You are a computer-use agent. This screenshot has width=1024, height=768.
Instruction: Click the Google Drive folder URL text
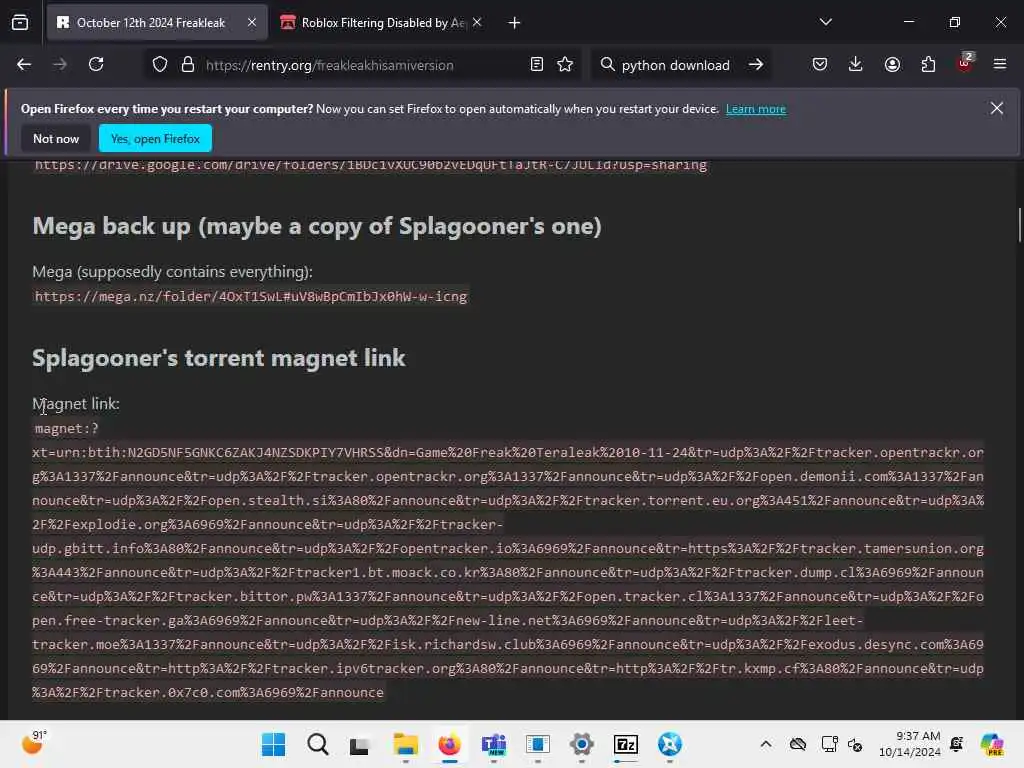tap(371, 165)
